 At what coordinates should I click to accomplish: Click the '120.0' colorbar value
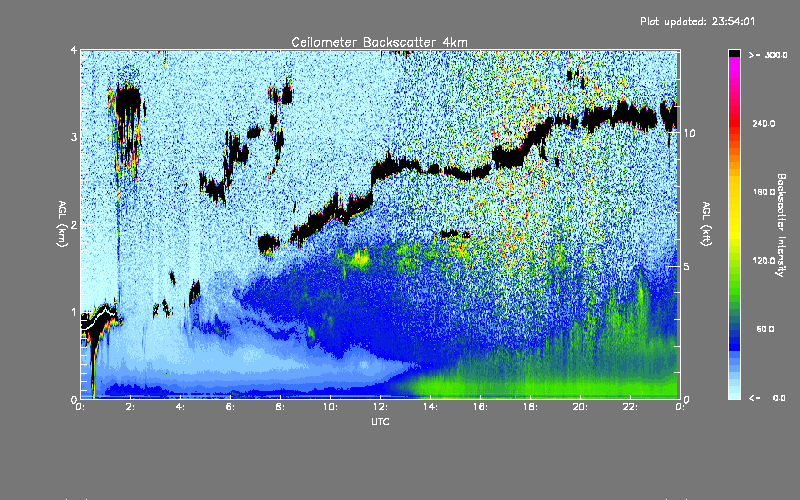[x=764, y=261]
